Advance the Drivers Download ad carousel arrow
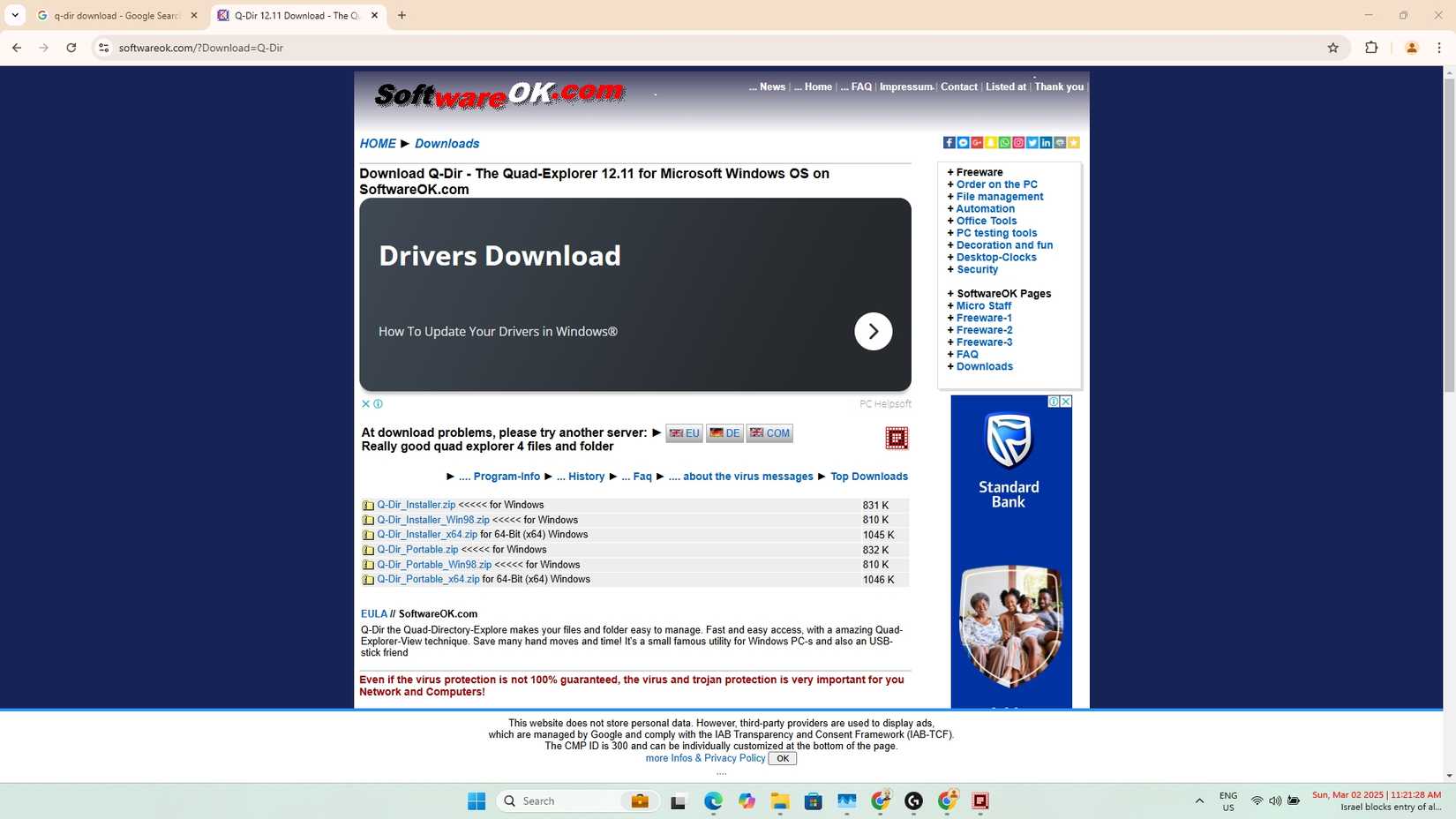 873,331
